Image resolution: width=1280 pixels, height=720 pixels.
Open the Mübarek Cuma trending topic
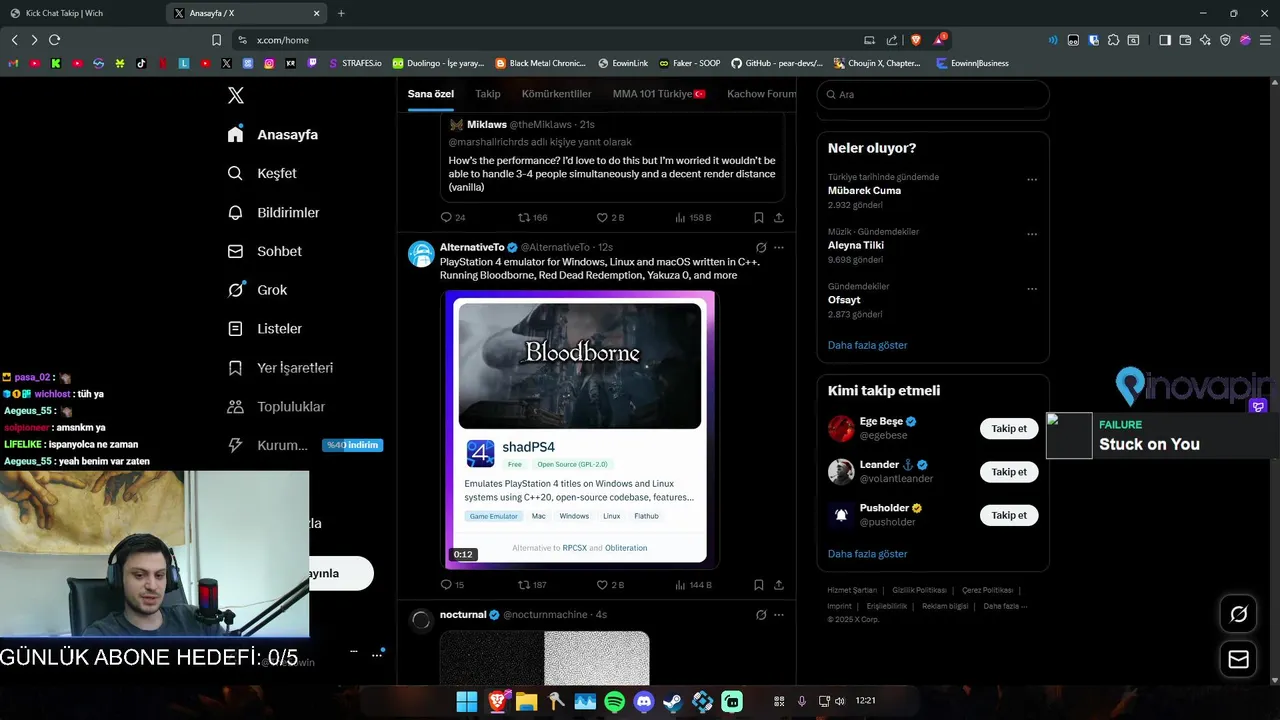864,190
